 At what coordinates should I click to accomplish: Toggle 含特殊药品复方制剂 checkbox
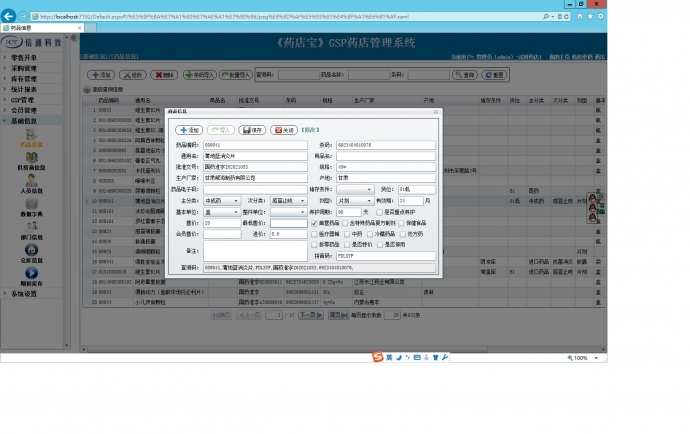coord(345,223)
